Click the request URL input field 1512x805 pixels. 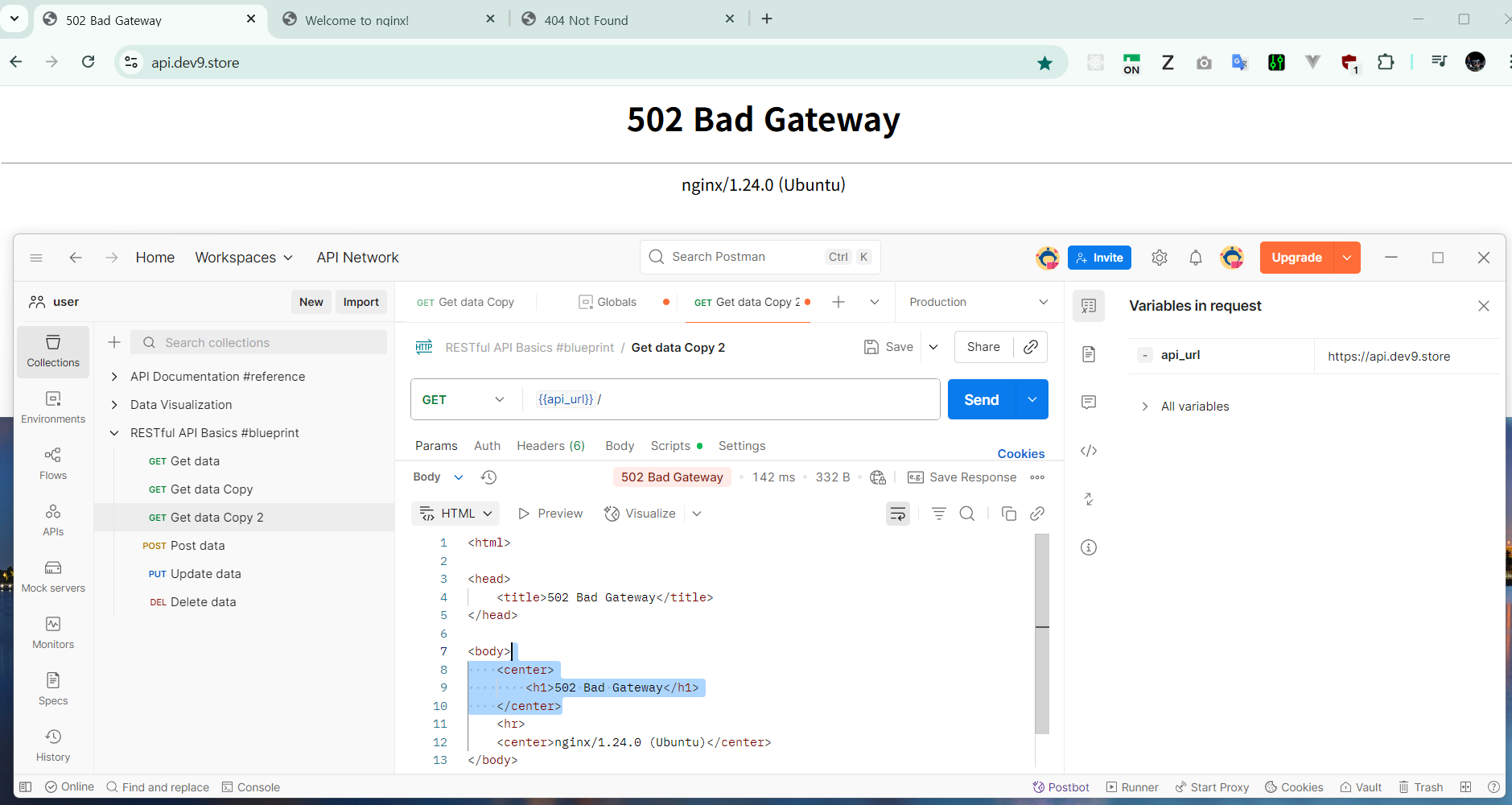(731, 400)
